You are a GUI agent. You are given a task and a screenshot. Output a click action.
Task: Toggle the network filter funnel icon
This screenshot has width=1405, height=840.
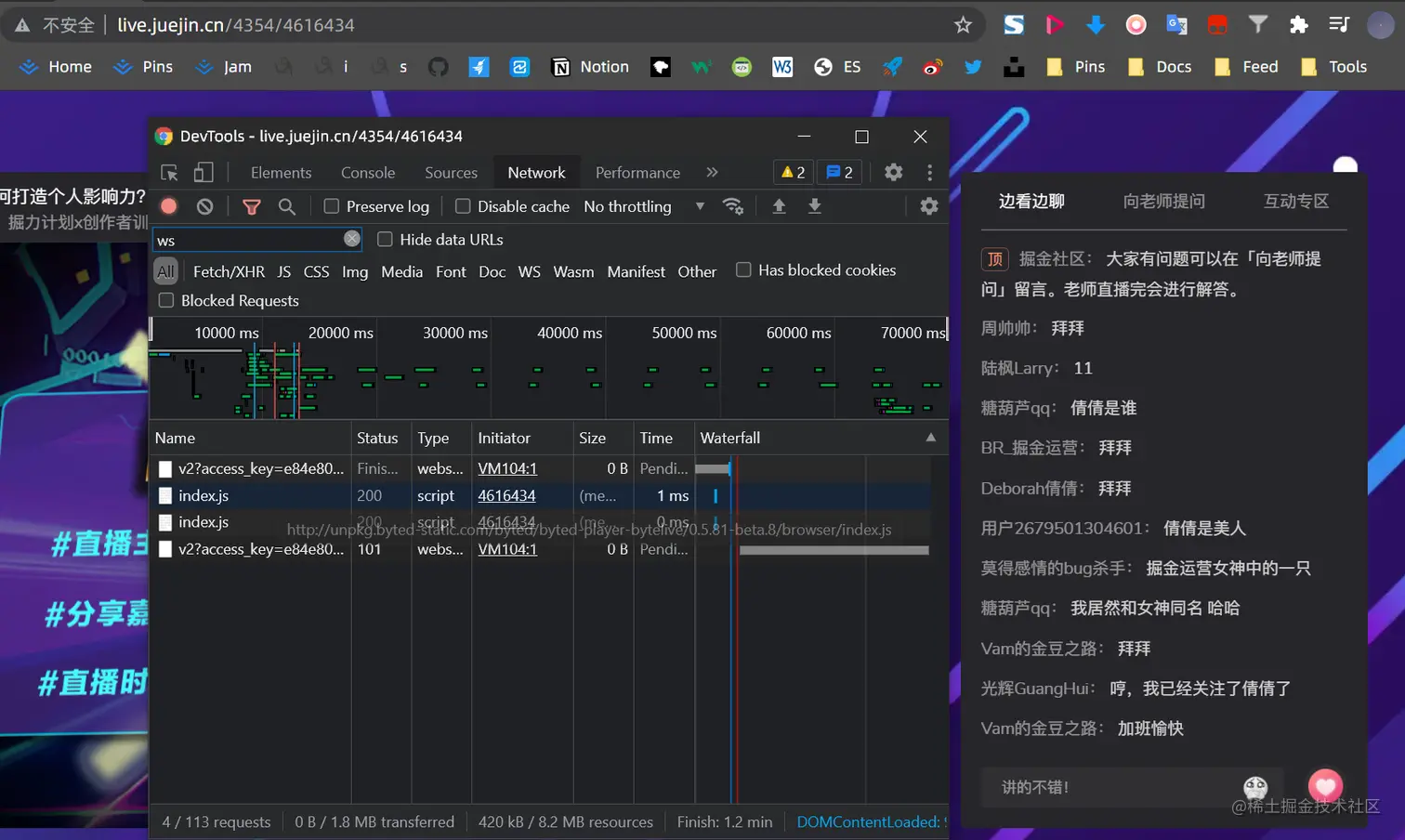251,206
